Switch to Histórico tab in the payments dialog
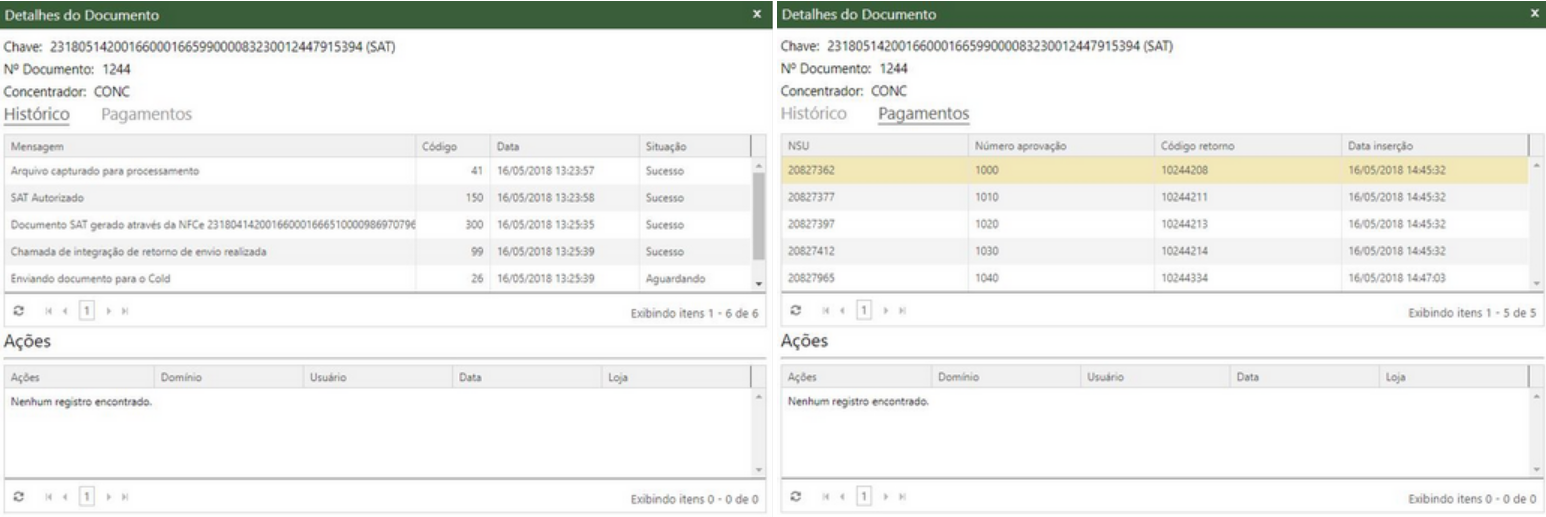 tap(813, 114)
